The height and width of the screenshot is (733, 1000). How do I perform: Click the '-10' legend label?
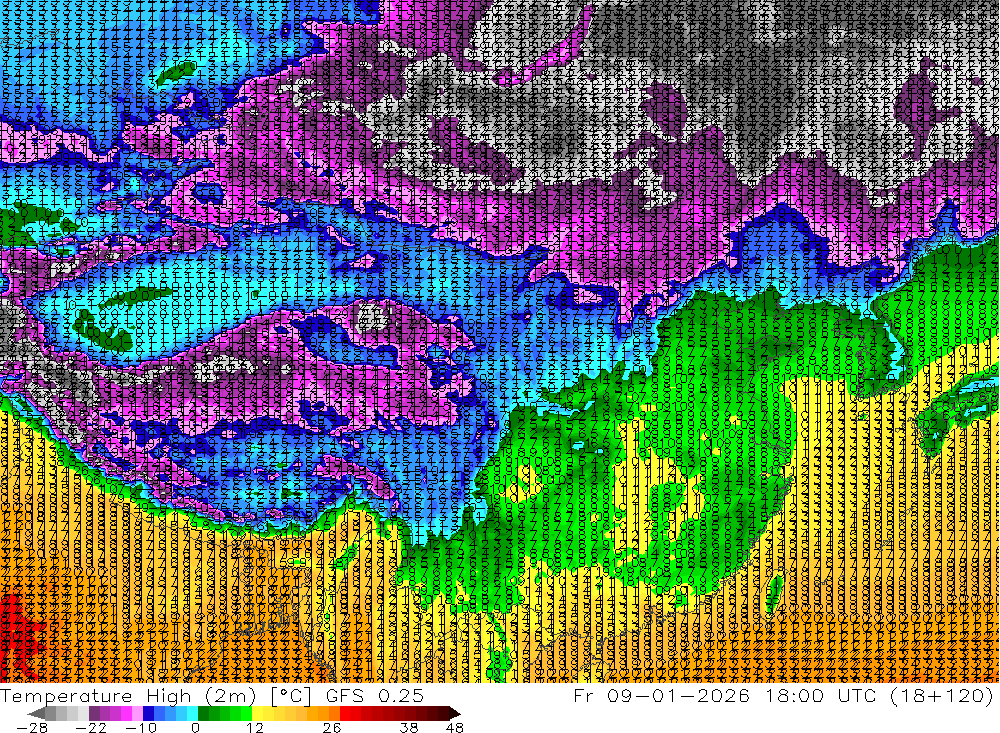[141, 727]
